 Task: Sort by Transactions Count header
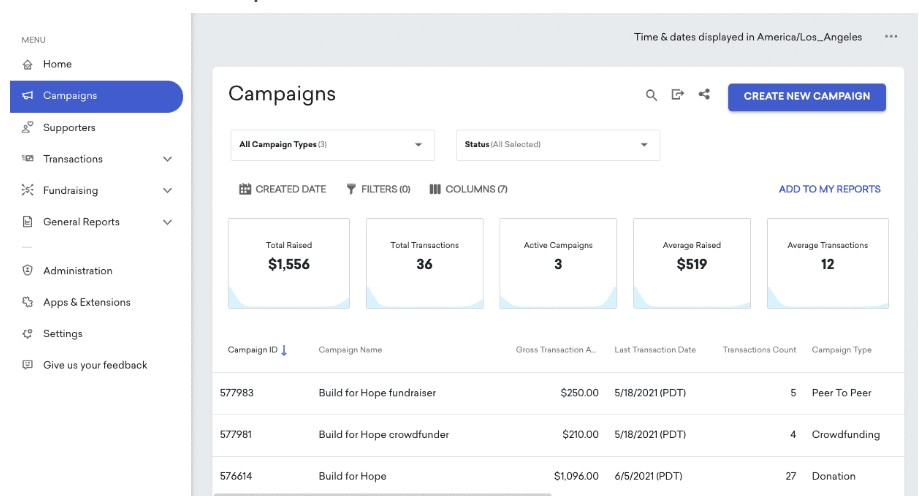point(759,350)
